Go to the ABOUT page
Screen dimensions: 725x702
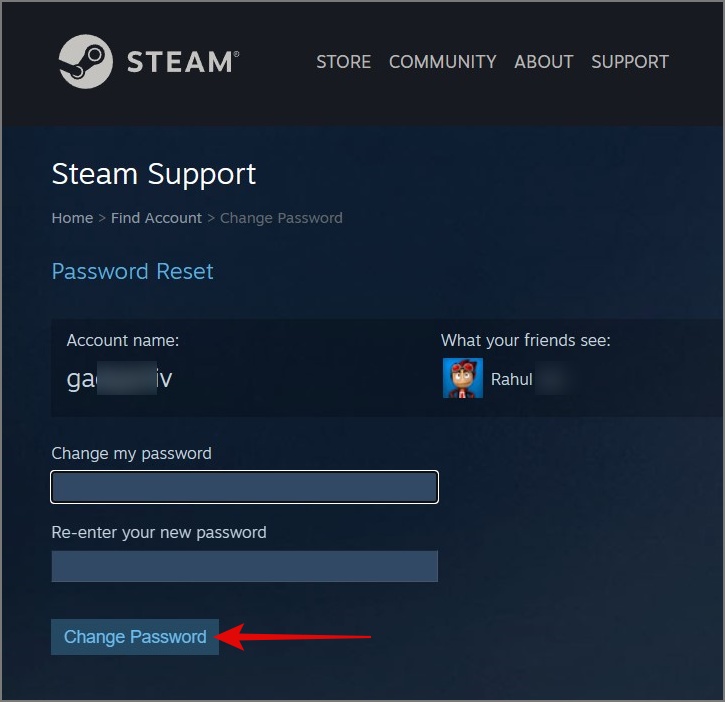544,62
